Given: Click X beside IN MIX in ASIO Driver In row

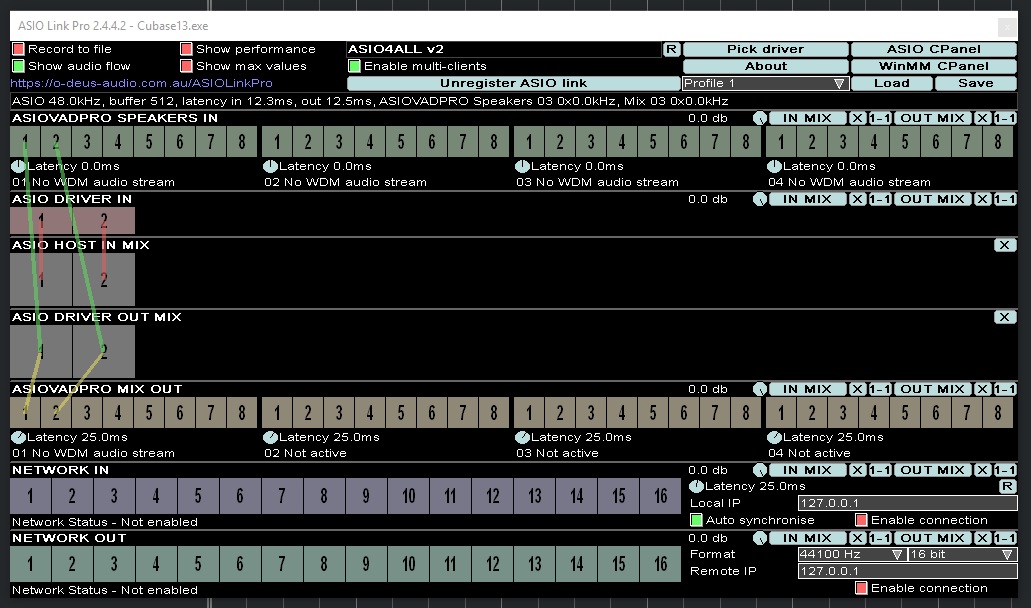Looking at the screenshot, I should [x=857, y=199].
